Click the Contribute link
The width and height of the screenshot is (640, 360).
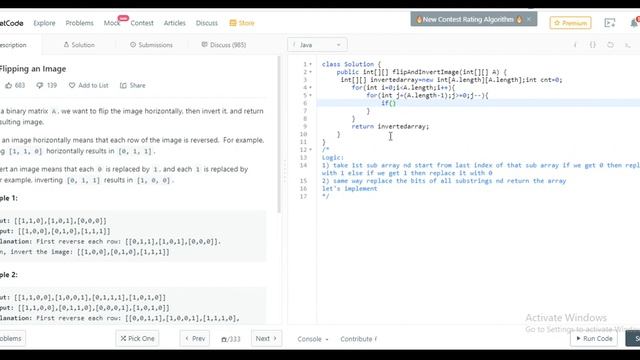point(359,339)
